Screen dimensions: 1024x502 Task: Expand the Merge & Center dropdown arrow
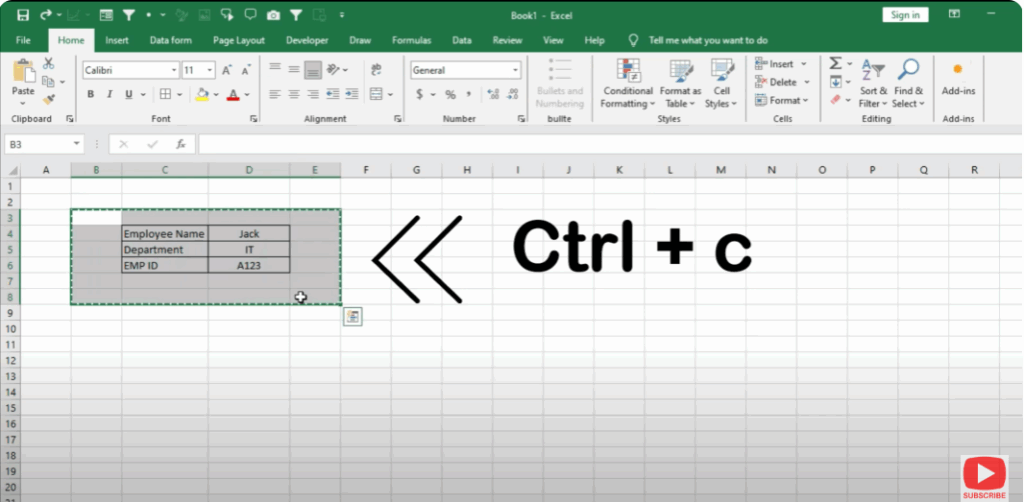[x=390, y=95]
